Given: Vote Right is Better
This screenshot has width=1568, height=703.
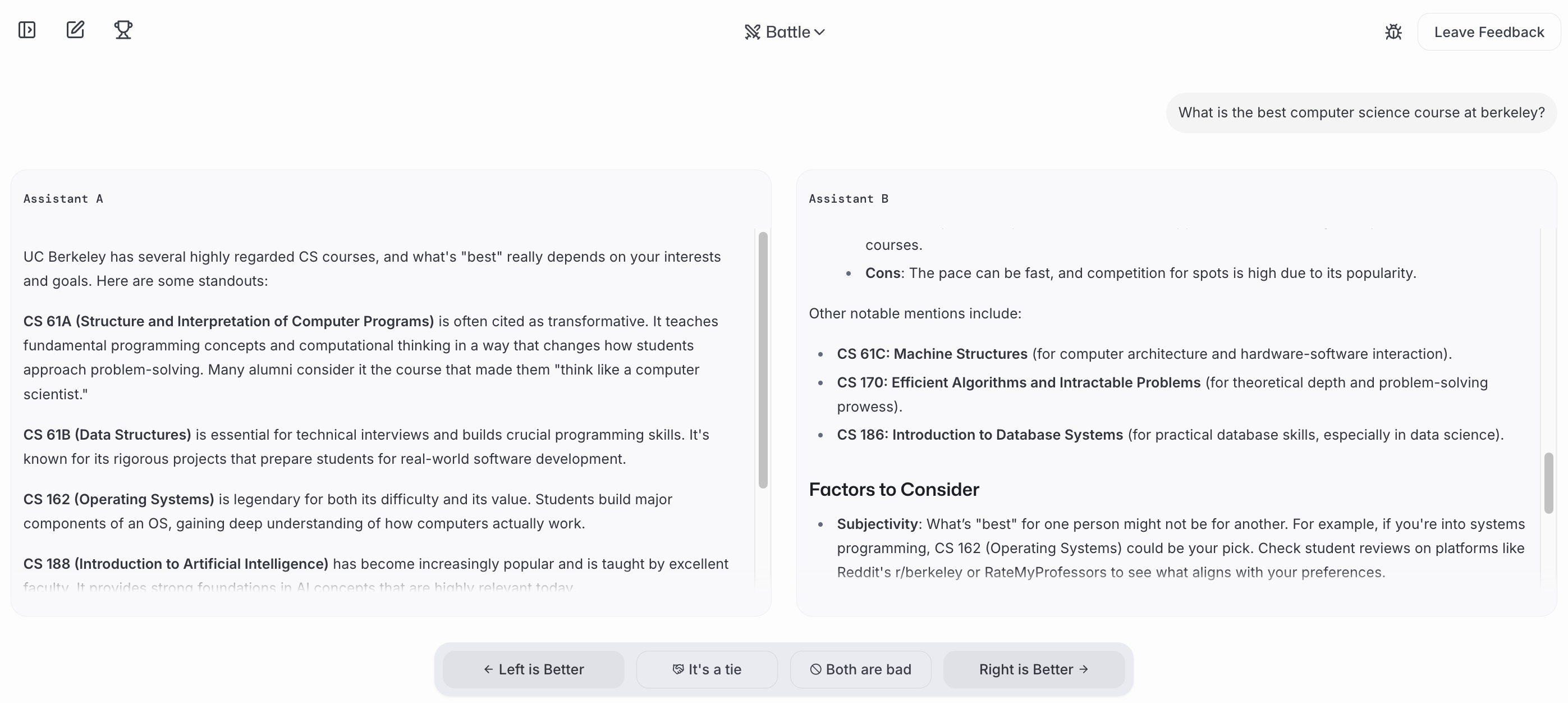Looking at the screenshot, I should 1034,669.
